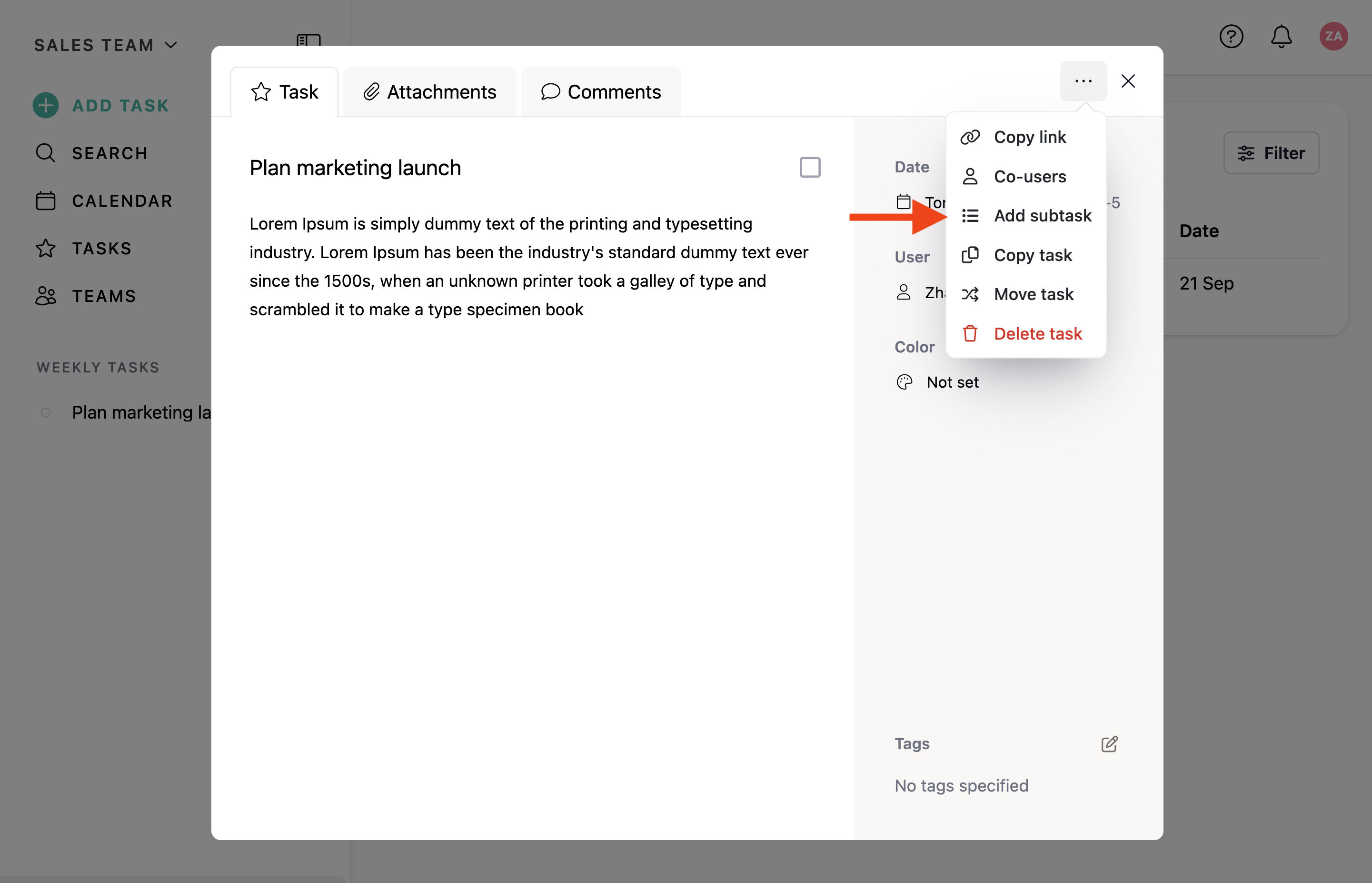This screenshot has width=1372, height=883.
Task: Toggle the circle beside Plan marketing task
Action: (x=46, y=412)
